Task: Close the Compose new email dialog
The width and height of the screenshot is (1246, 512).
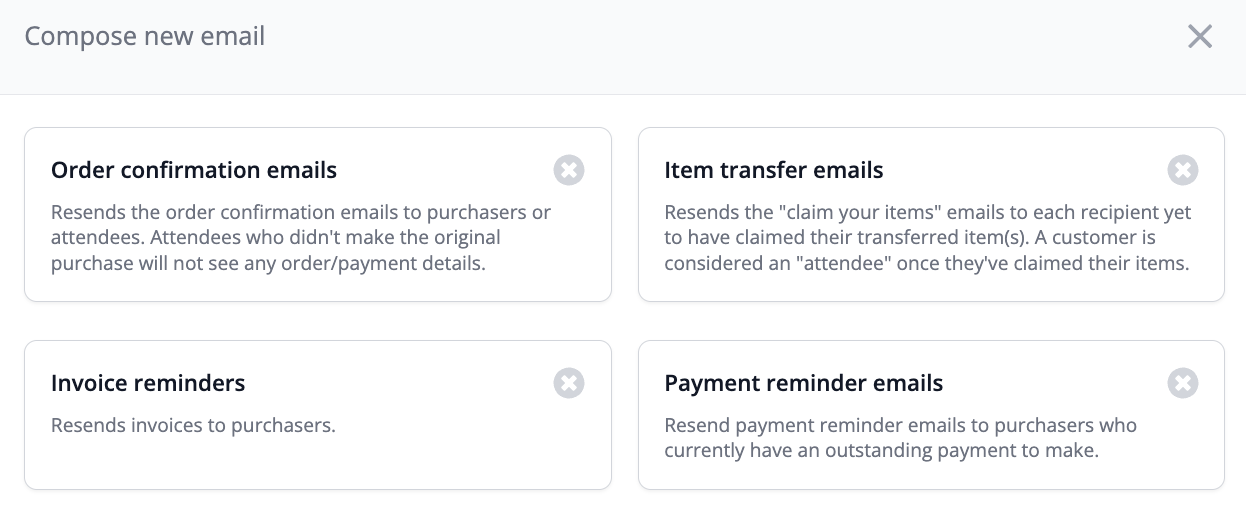Action: [x=1199, y=37]
